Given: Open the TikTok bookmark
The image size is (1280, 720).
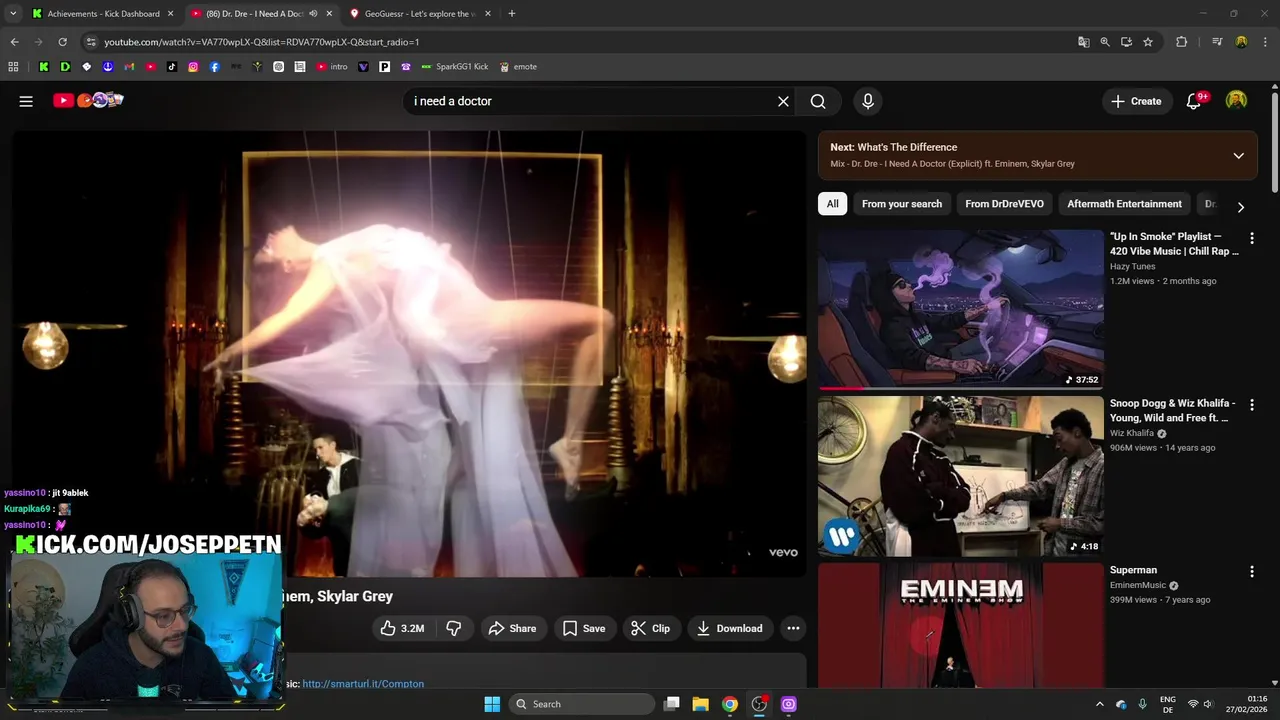Looking at the screenshot, I should click(x=172, y=67).
